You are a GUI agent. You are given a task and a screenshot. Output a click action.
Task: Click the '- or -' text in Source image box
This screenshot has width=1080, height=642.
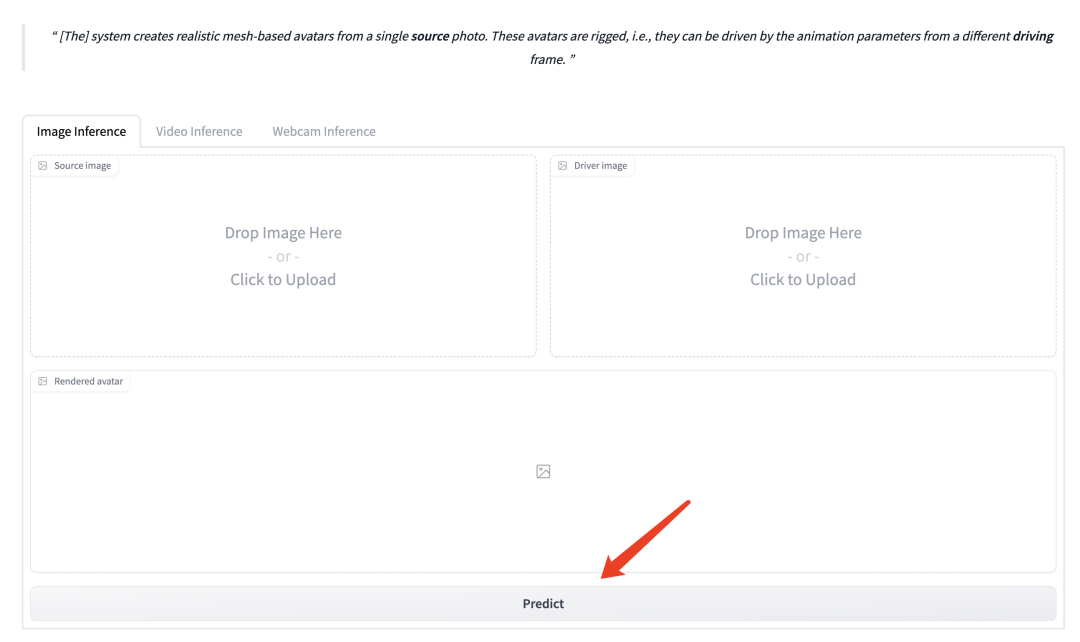[x=283, y=257]
